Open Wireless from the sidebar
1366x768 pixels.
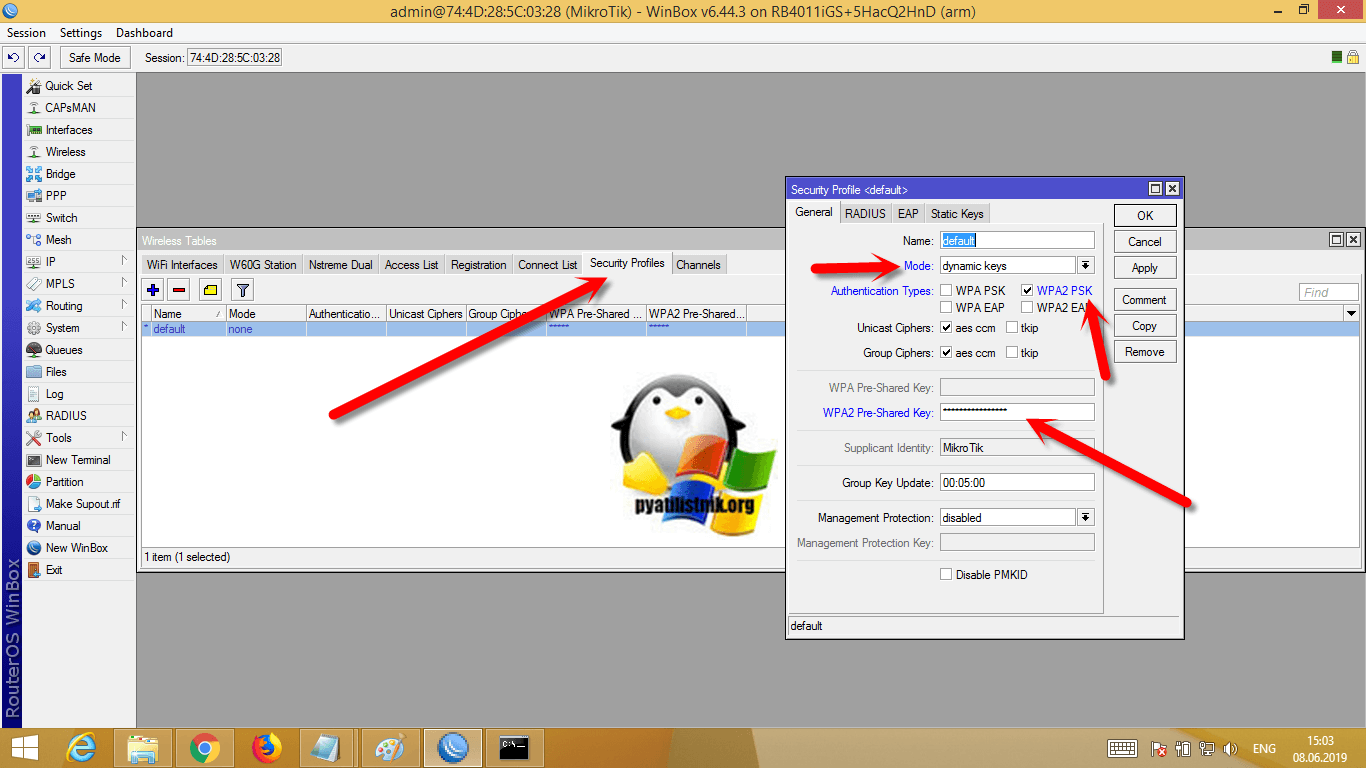pyautogui.click(x=65, y=152)
